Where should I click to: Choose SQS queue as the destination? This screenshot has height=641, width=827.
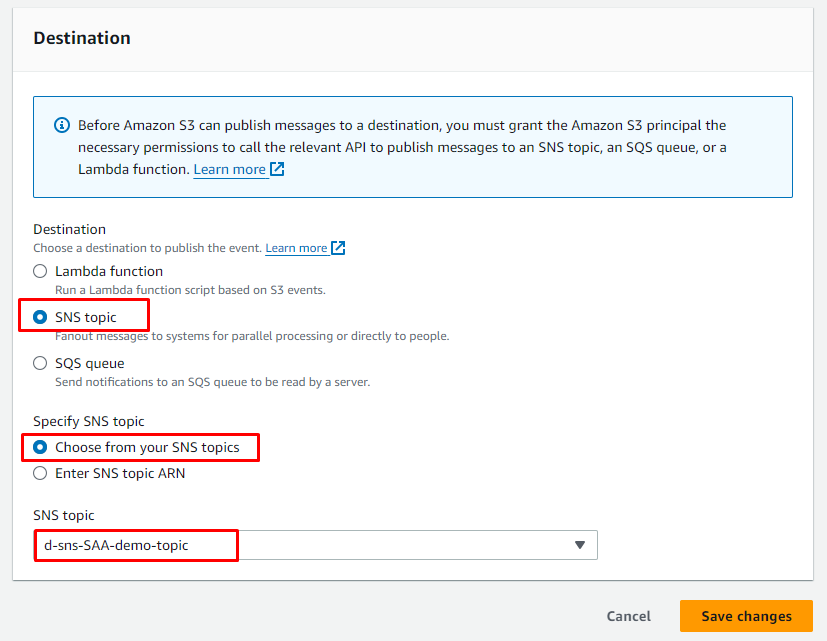[40, 363]
